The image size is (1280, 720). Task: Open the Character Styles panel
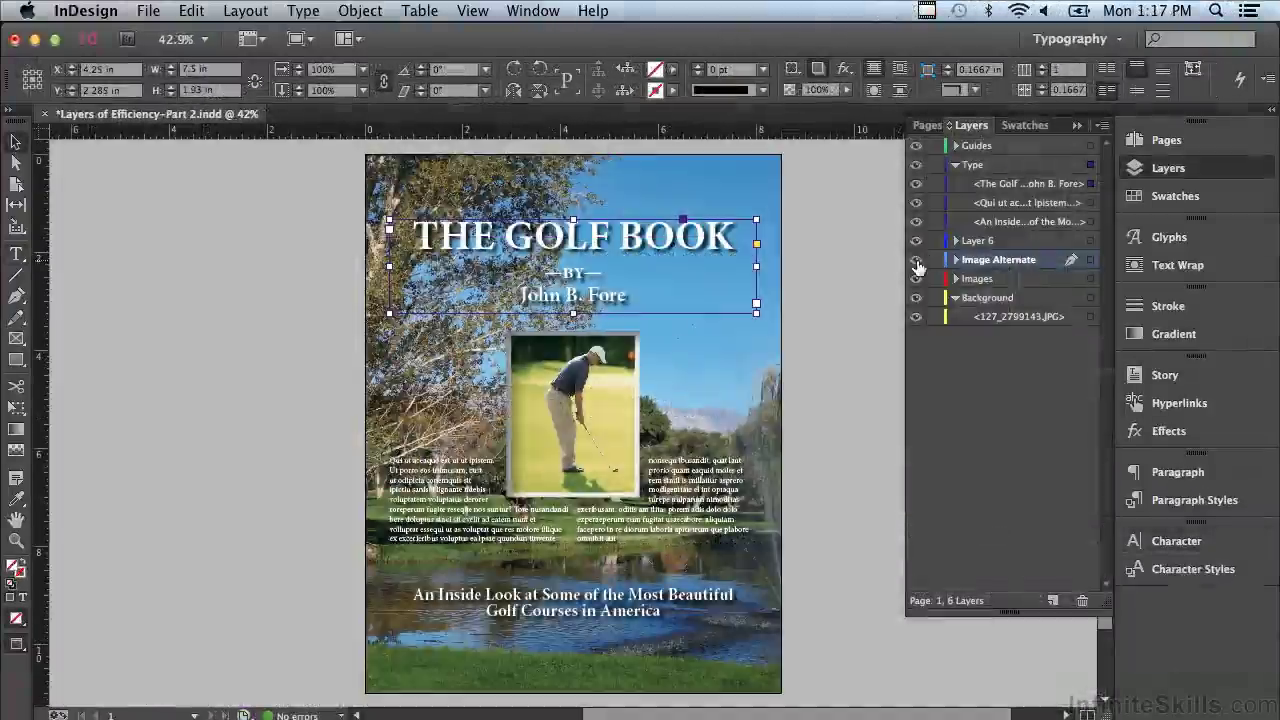pyautogui.click(x=1193, y=569)
